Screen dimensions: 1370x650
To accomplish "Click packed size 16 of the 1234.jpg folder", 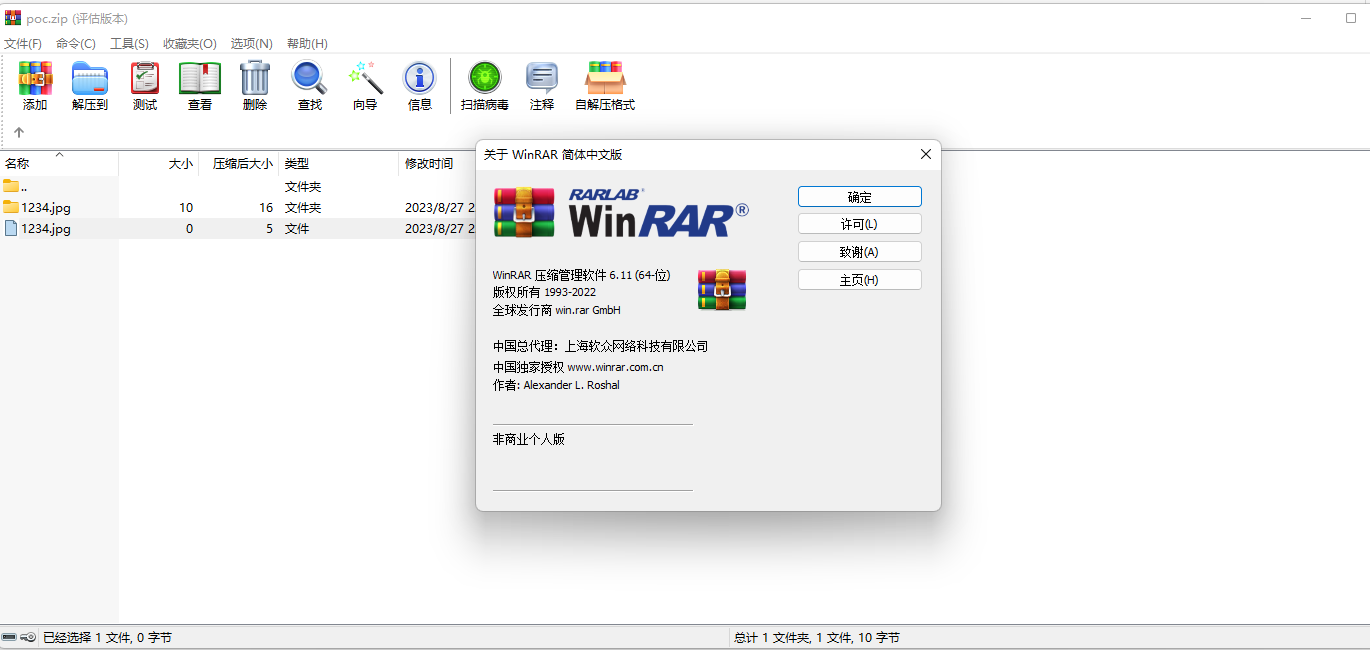I will pos(266,207).
